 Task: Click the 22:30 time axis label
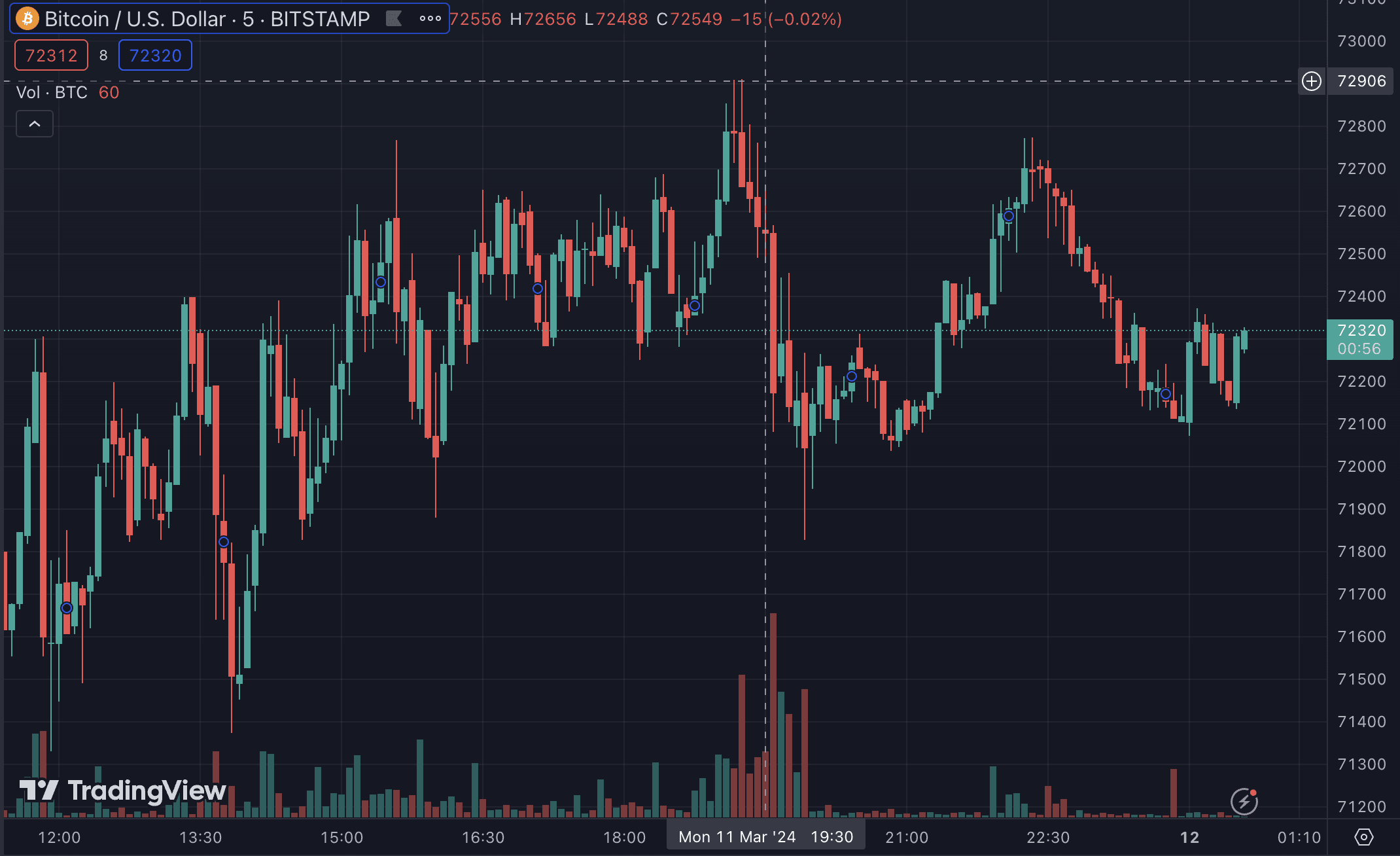coord(1048,838)
